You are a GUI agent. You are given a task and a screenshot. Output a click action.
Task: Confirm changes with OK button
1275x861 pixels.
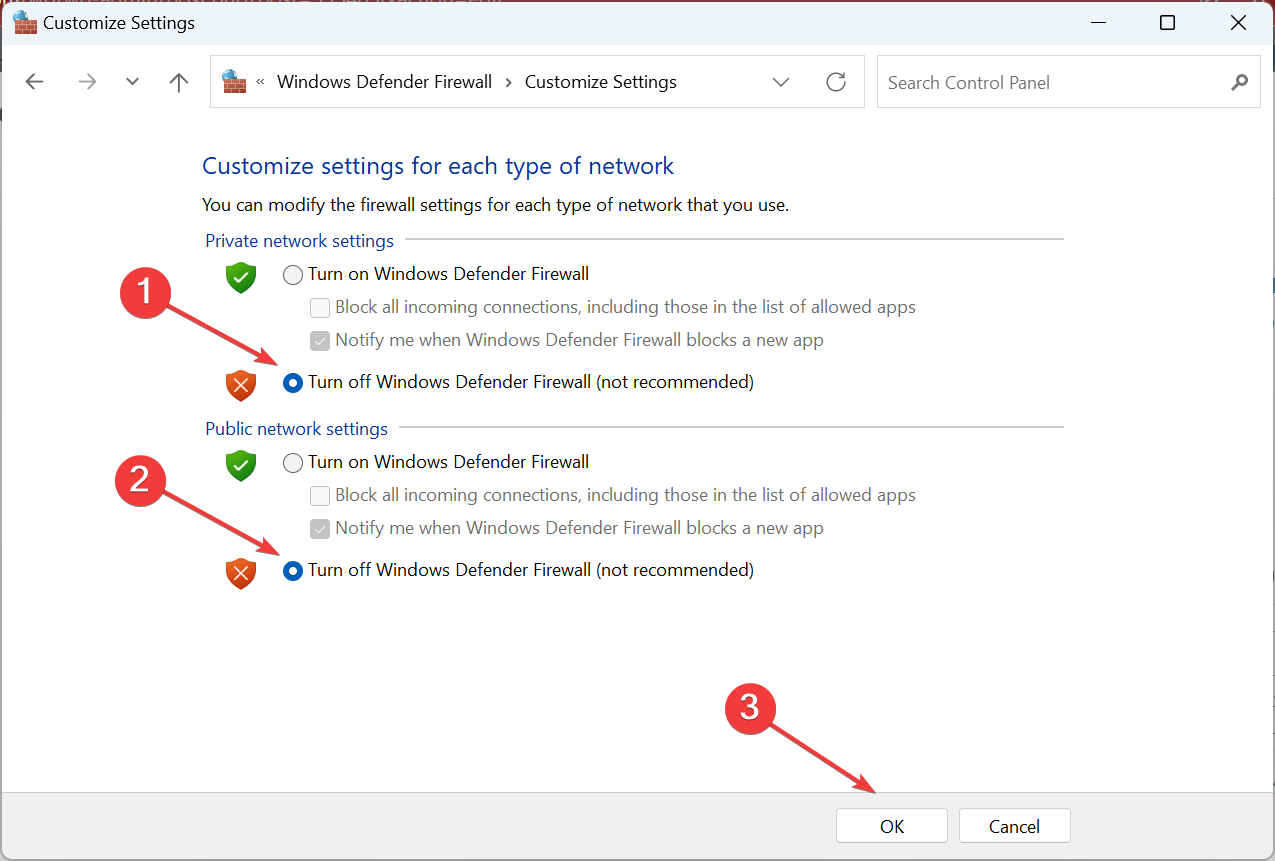(892, 826)
